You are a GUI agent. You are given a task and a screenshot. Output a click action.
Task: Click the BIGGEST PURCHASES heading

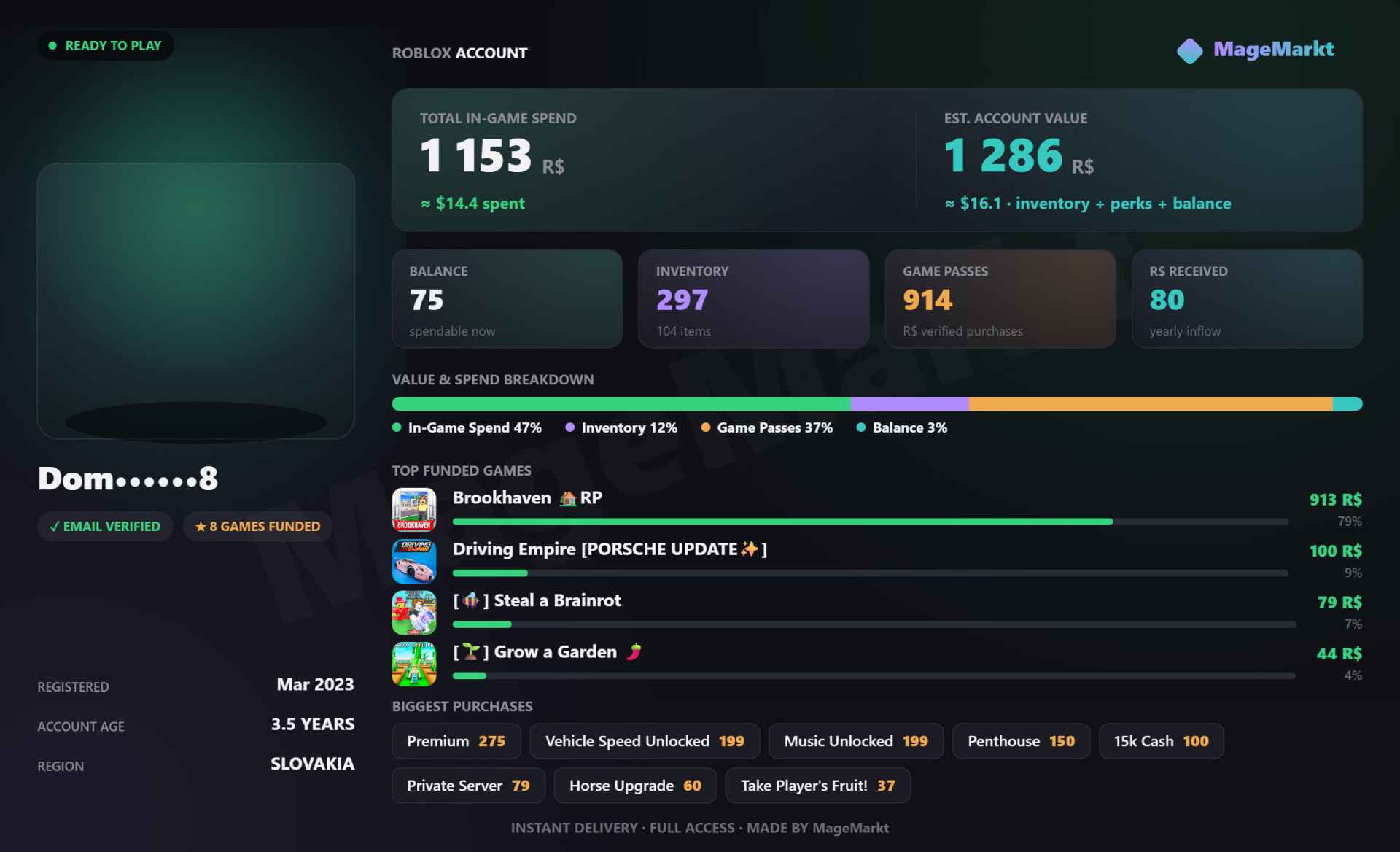(462, 706)
